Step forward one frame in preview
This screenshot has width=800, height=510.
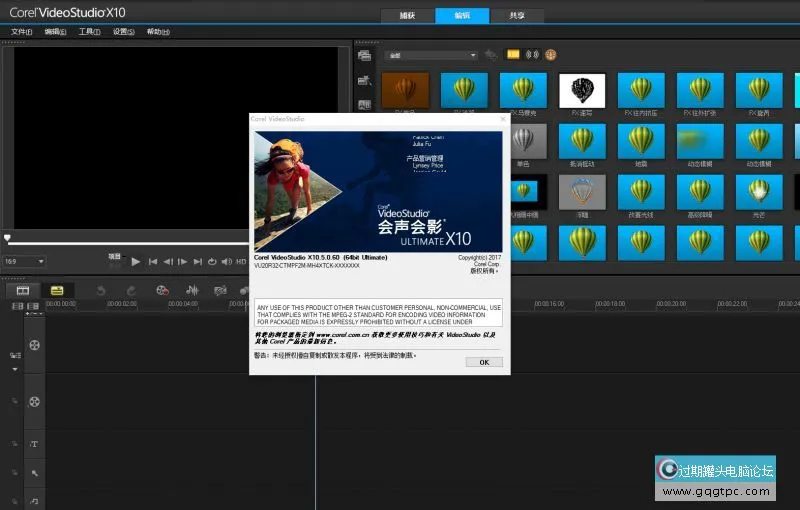(x=182, y=262)
